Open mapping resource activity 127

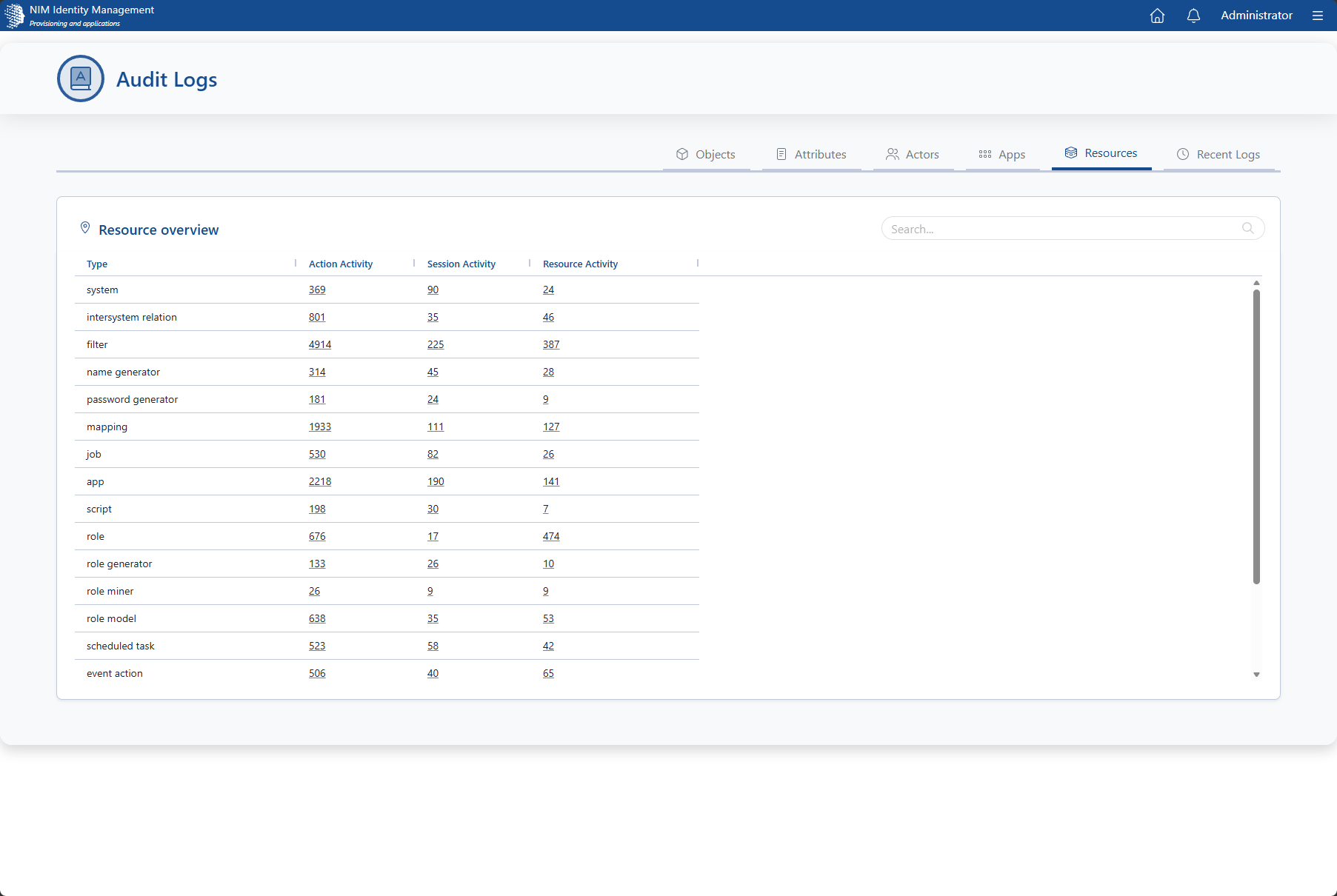point(551,427)
